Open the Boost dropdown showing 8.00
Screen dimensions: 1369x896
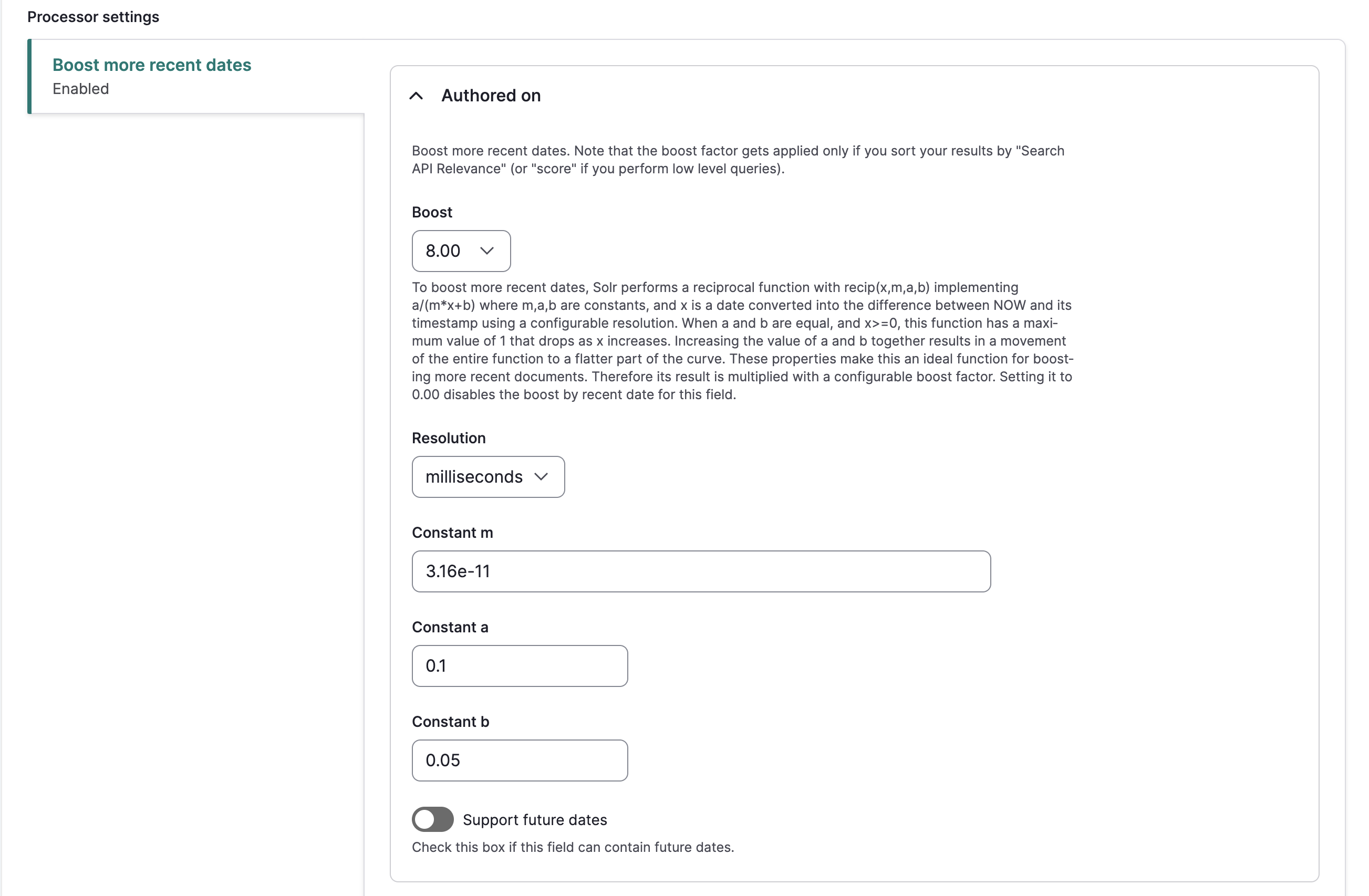click(460, 251)
